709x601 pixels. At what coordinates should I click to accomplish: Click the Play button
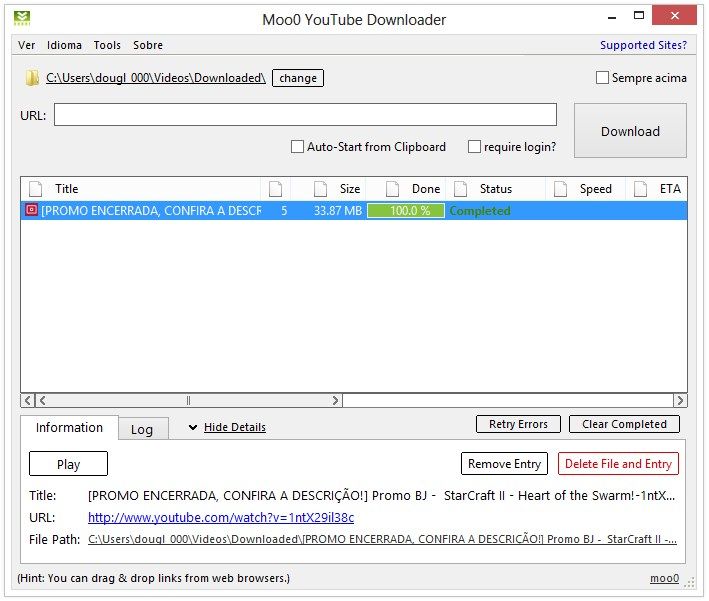tap(68, 464)
